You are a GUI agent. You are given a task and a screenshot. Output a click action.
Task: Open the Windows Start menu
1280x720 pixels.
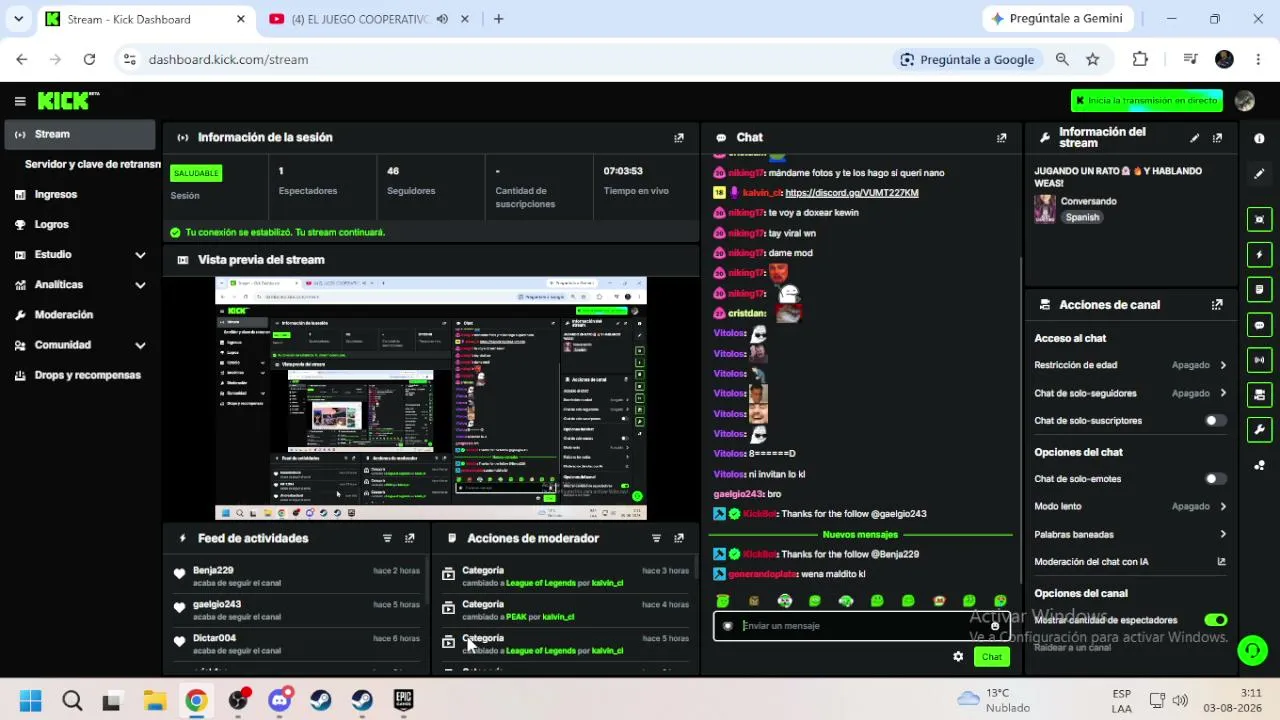click(30, 701)
